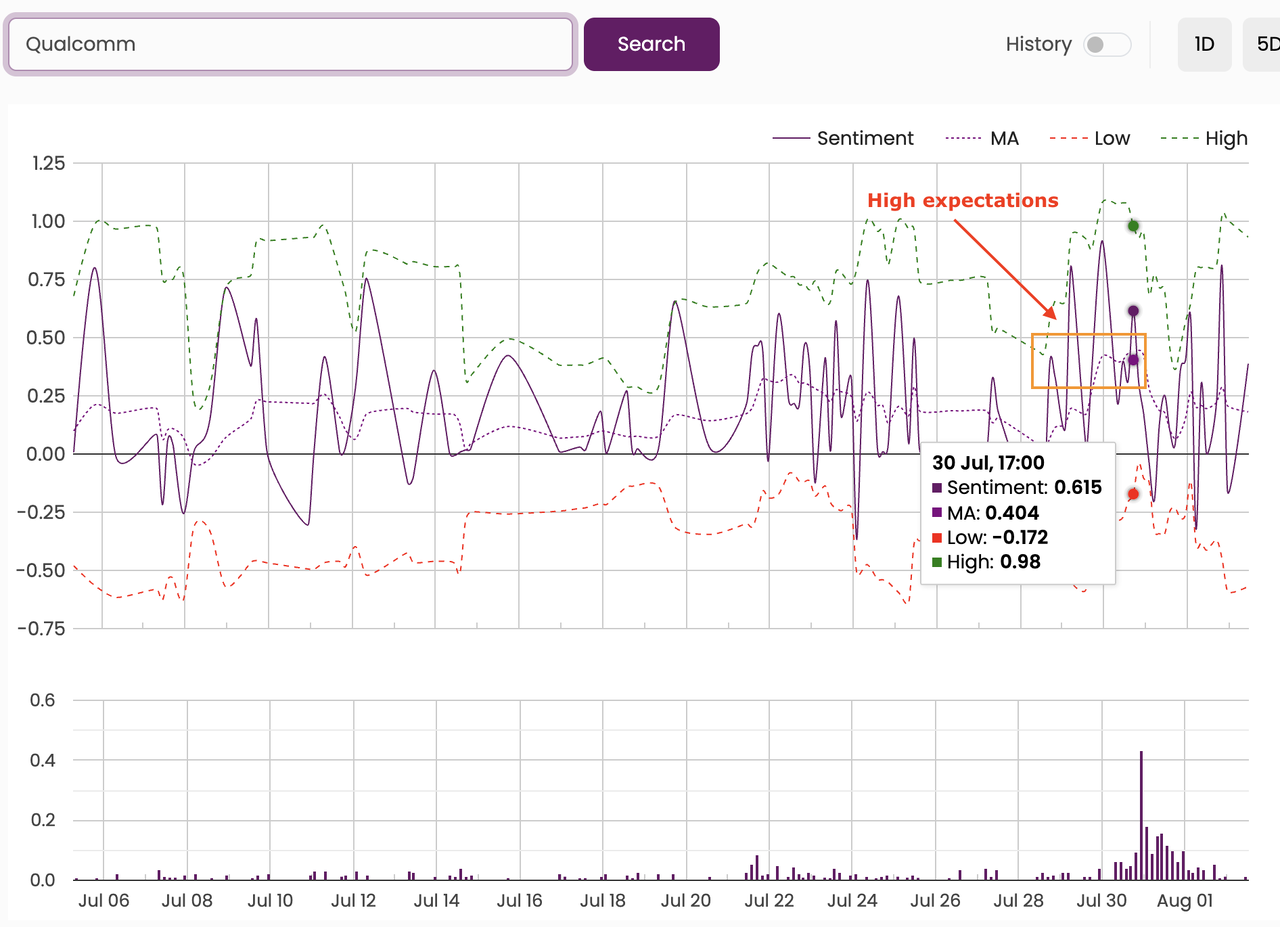Click the -0.75 y-axis label
This screenshot has width=1280, height=927.
point(42,628)
